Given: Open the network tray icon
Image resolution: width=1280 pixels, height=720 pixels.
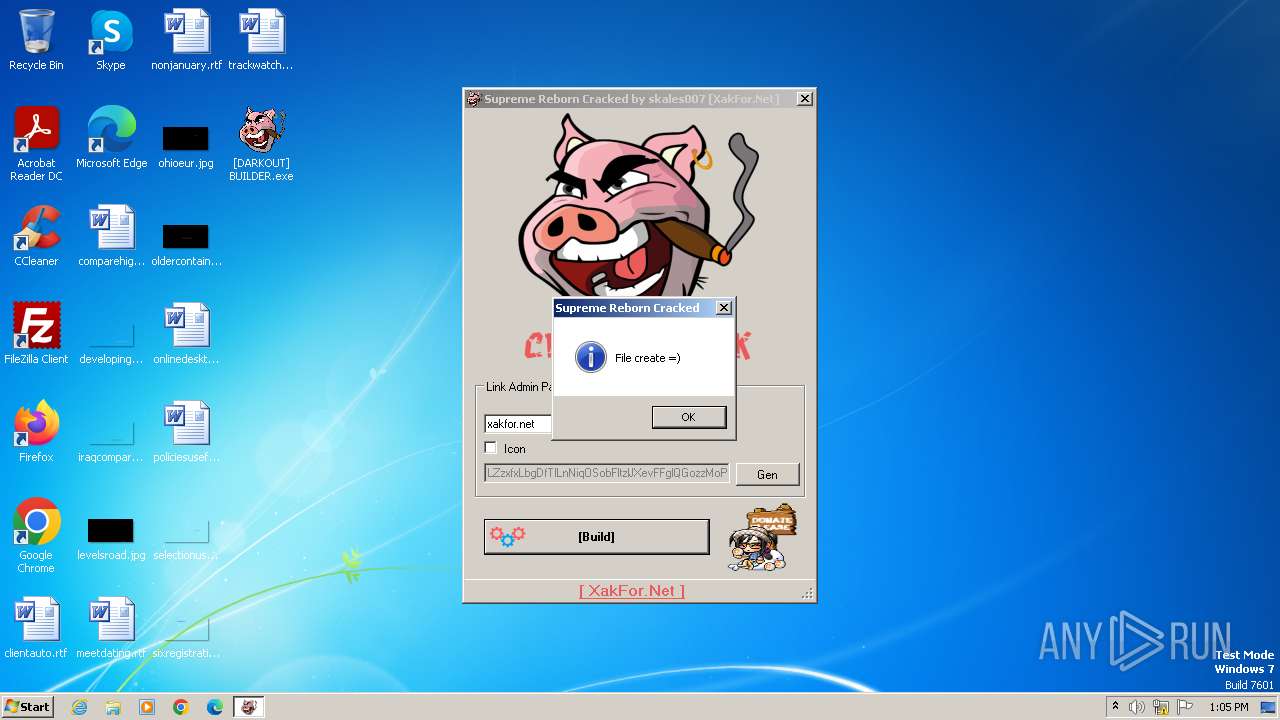Looking at the screenshot, I should 1161,707.
